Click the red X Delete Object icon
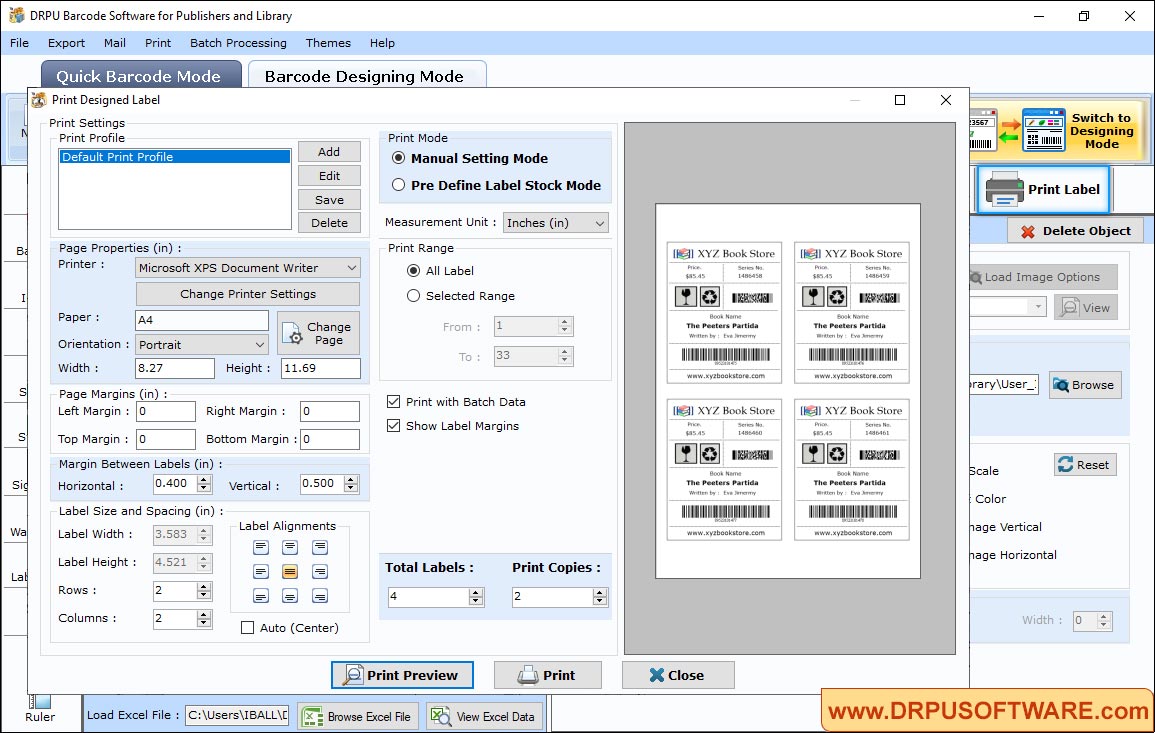 click(x=1028, y=231)
